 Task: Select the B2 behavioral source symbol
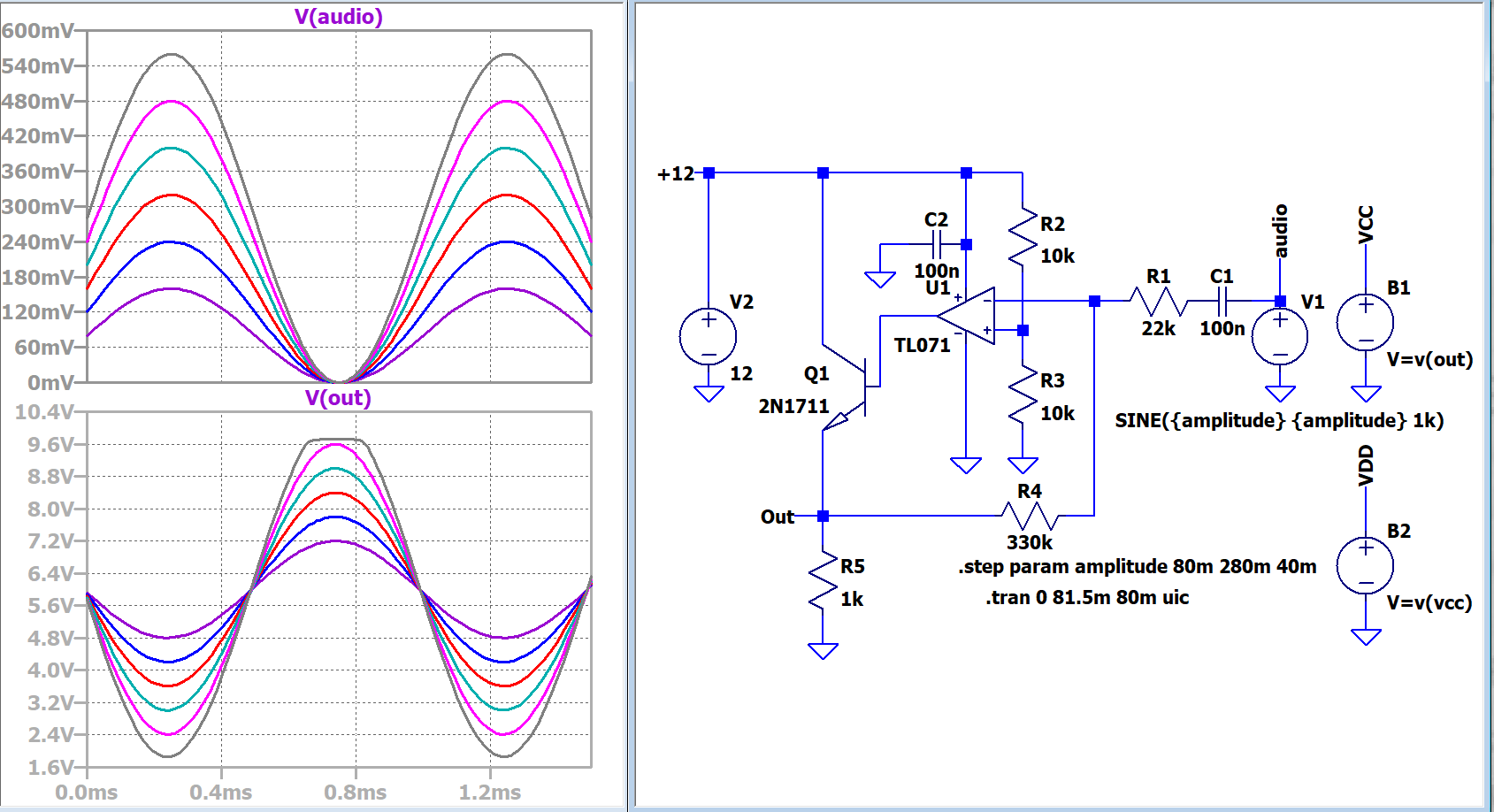point(1365,566)
